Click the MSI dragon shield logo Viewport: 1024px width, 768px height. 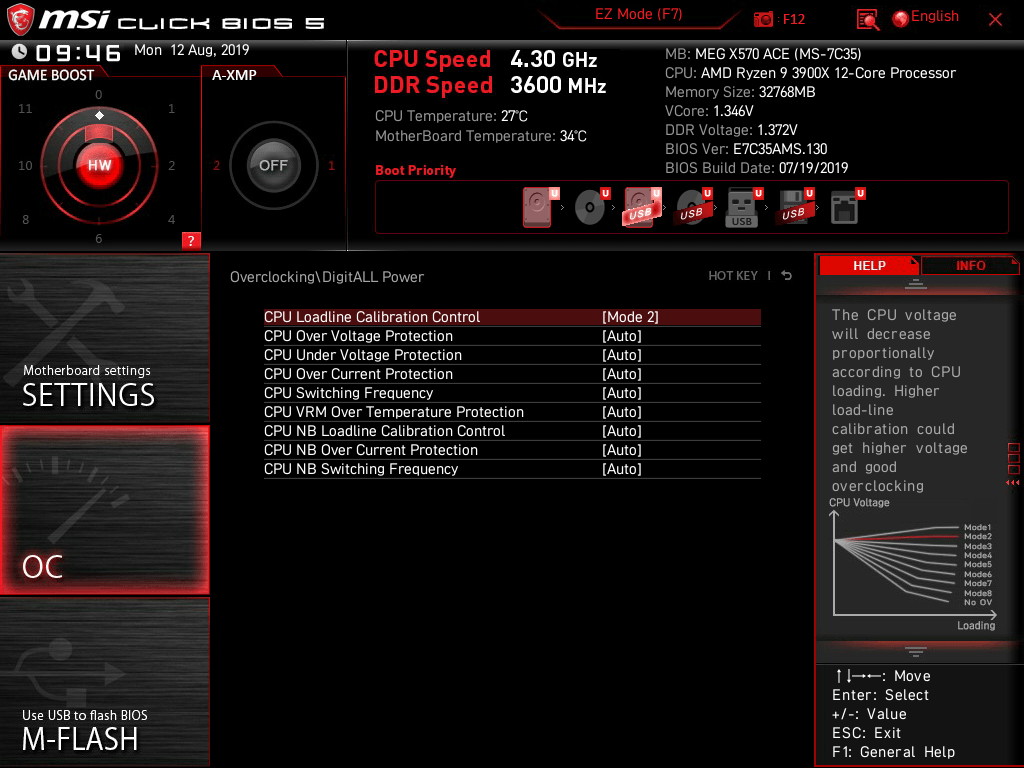click(20, 20)
